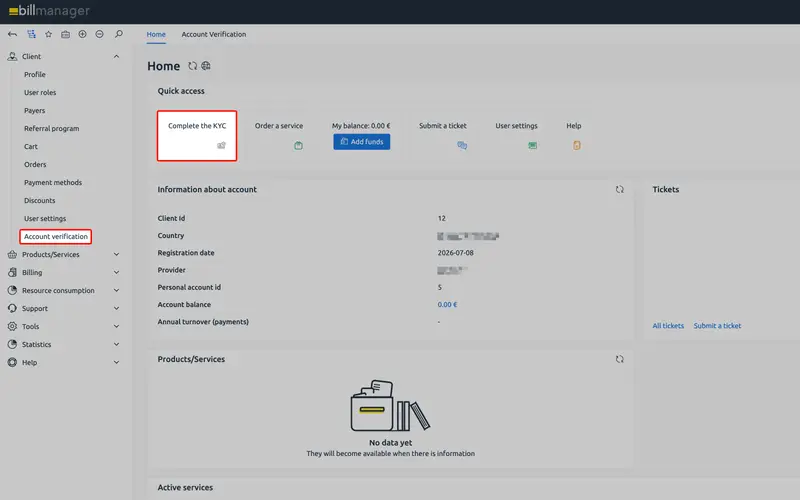
Task: Click the No data yet message
Action: (x=391, y=443)
